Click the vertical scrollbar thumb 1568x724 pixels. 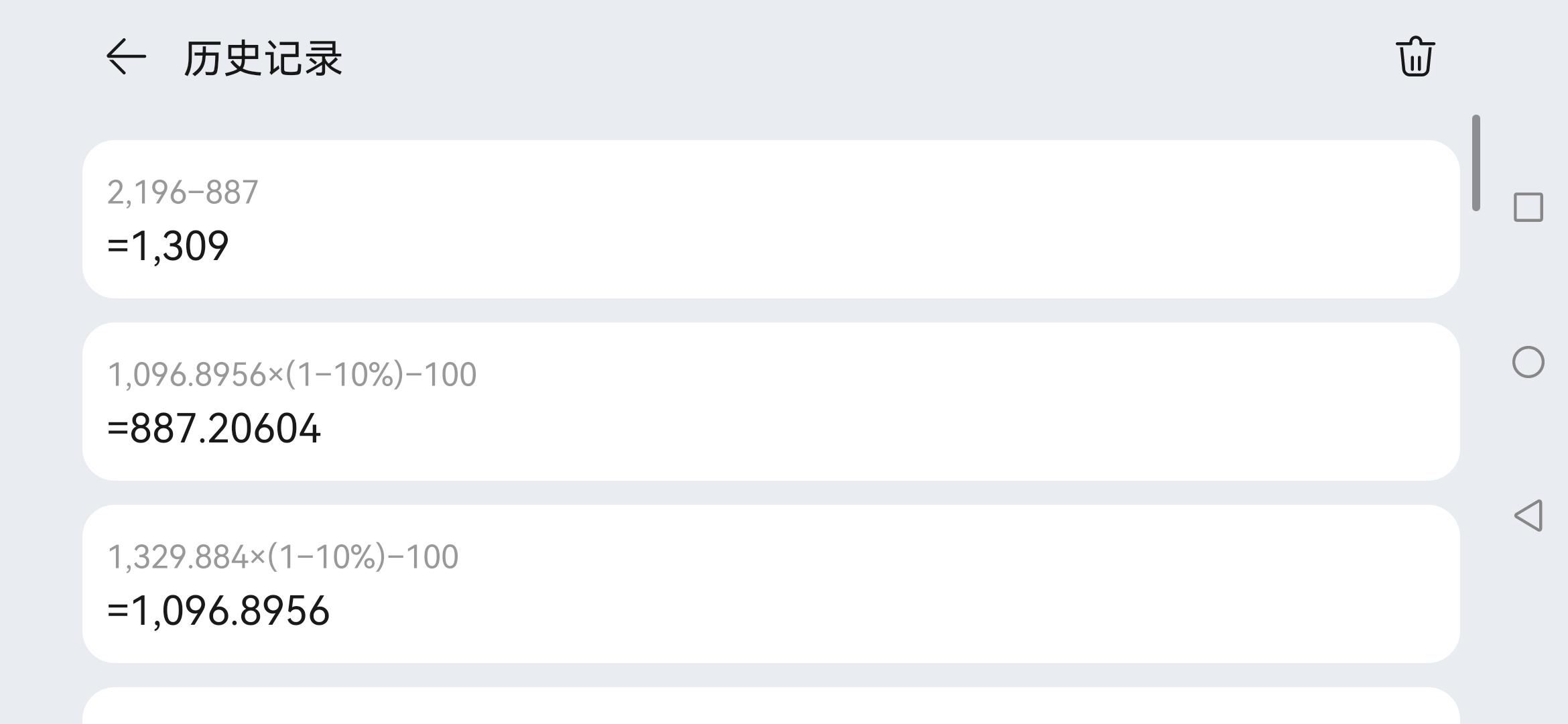click(x=1476, y=163)
